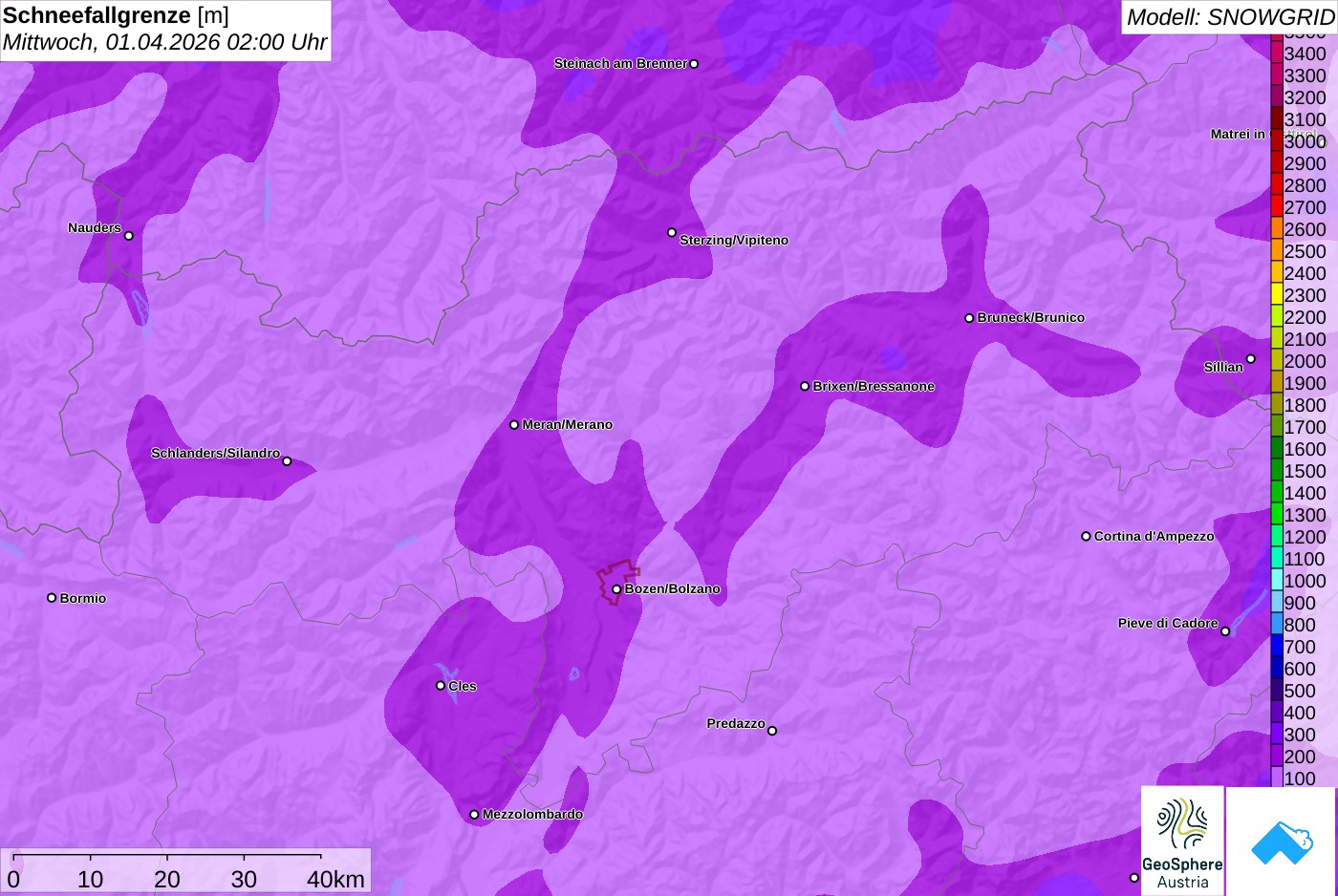Click the 'Meran/Merano' text label
The height and width of the screenshot is (896, 1338).
[x=568, y=425]
